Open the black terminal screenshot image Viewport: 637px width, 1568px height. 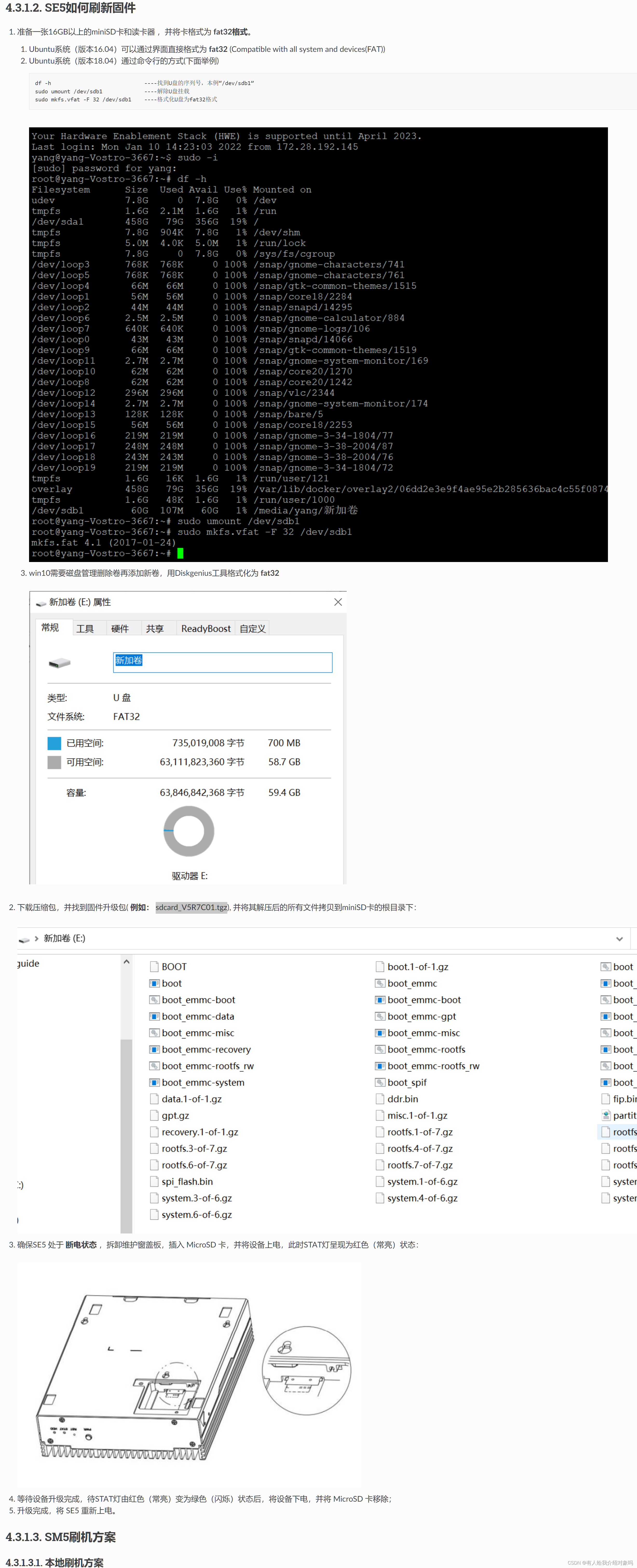pos(319,344)
